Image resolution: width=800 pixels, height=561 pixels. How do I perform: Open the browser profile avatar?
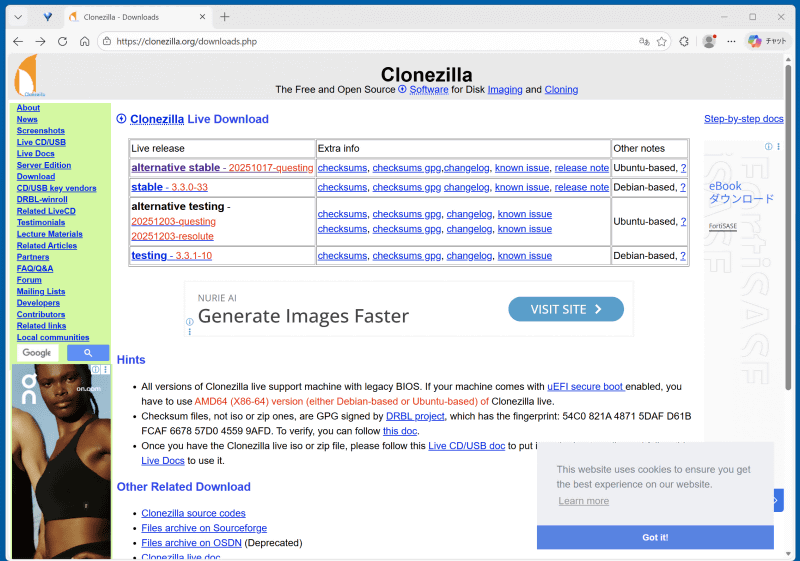(709, 41)
